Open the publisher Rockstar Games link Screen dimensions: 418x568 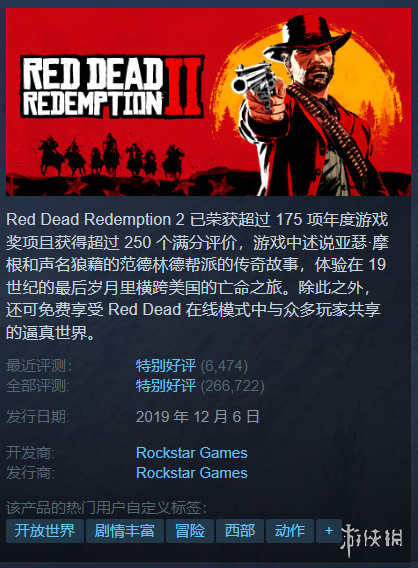click(192, 473)
